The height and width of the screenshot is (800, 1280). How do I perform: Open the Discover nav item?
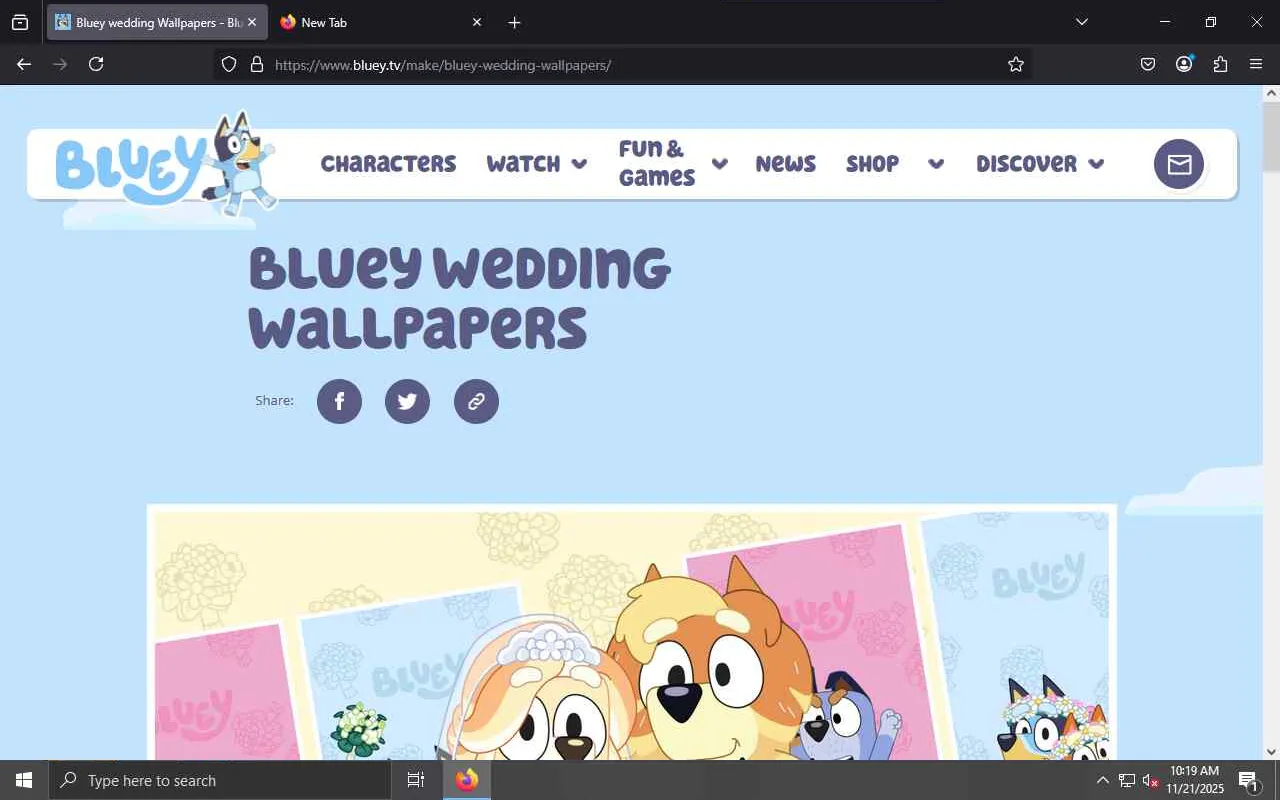coord(1026,164)
